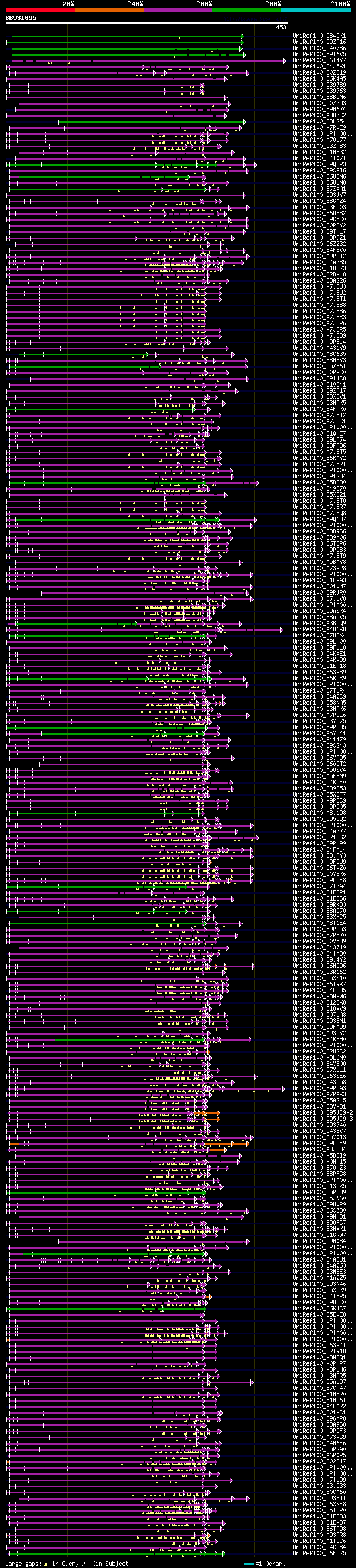Select the UniRef100_B6UDN6 label
The width and height of the screenshot is (356, 1568).
point(319,176)
